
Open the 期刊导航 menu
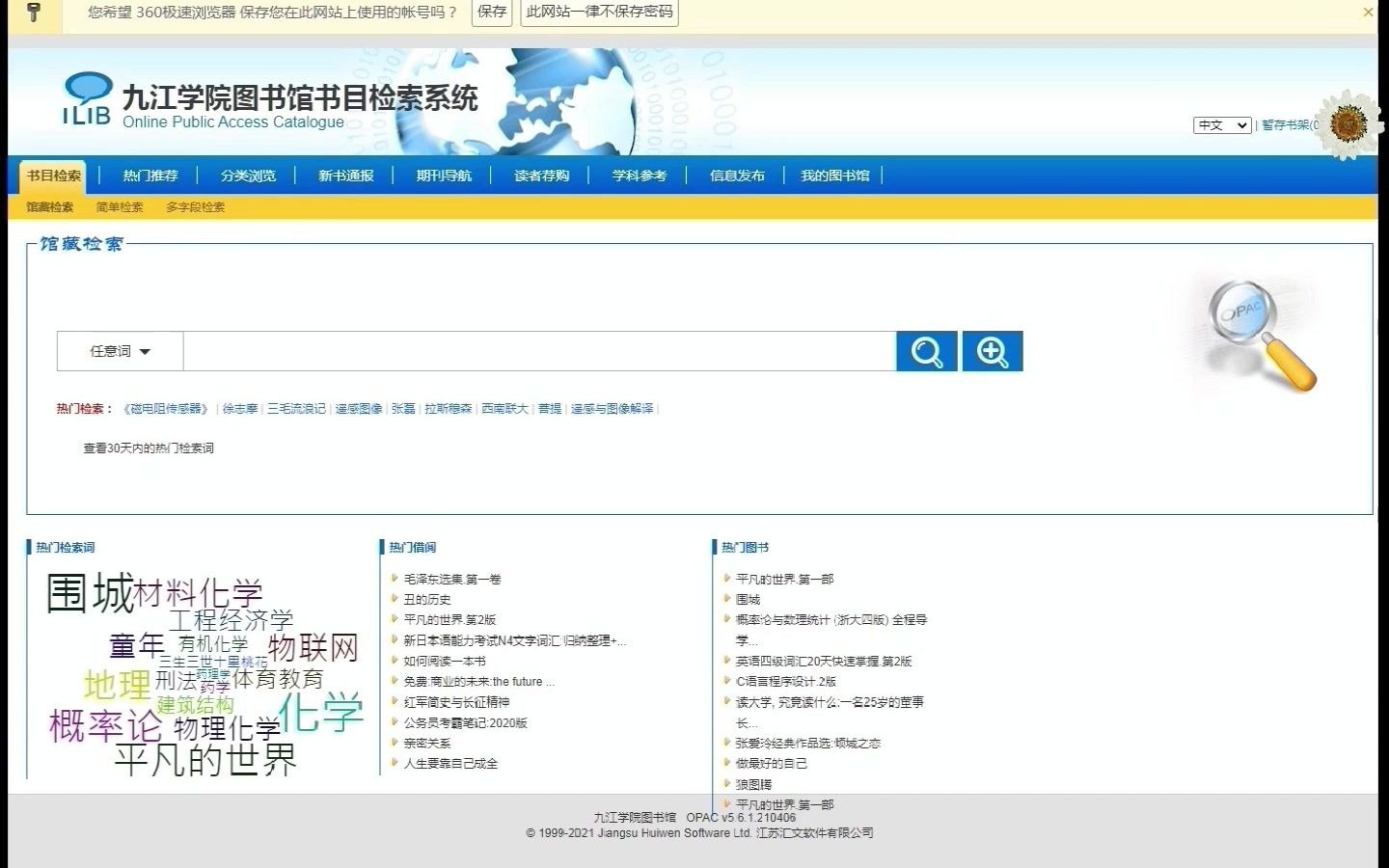[x=444, y=176]
